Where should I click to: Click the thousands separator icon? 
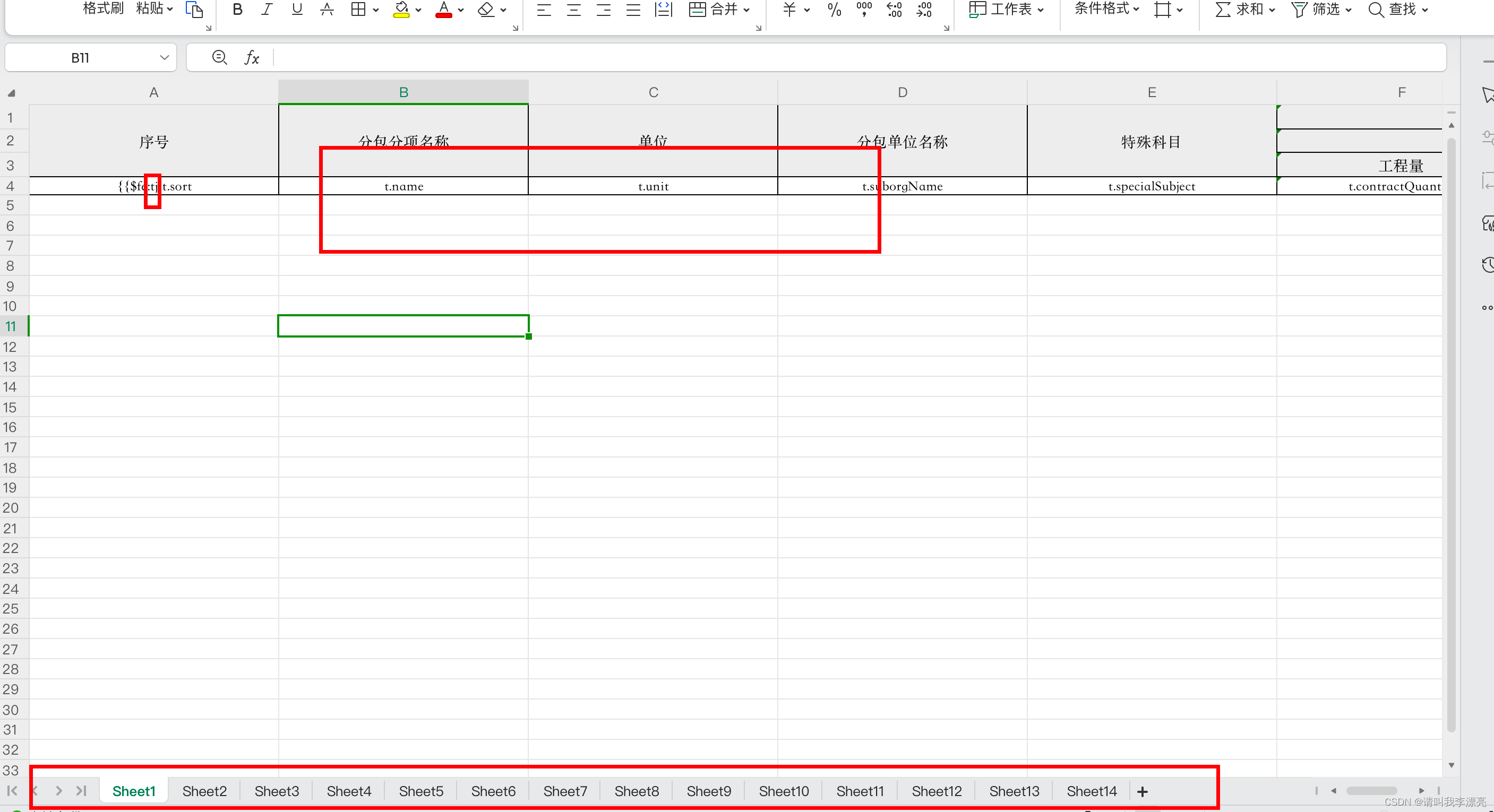point(864,9)
